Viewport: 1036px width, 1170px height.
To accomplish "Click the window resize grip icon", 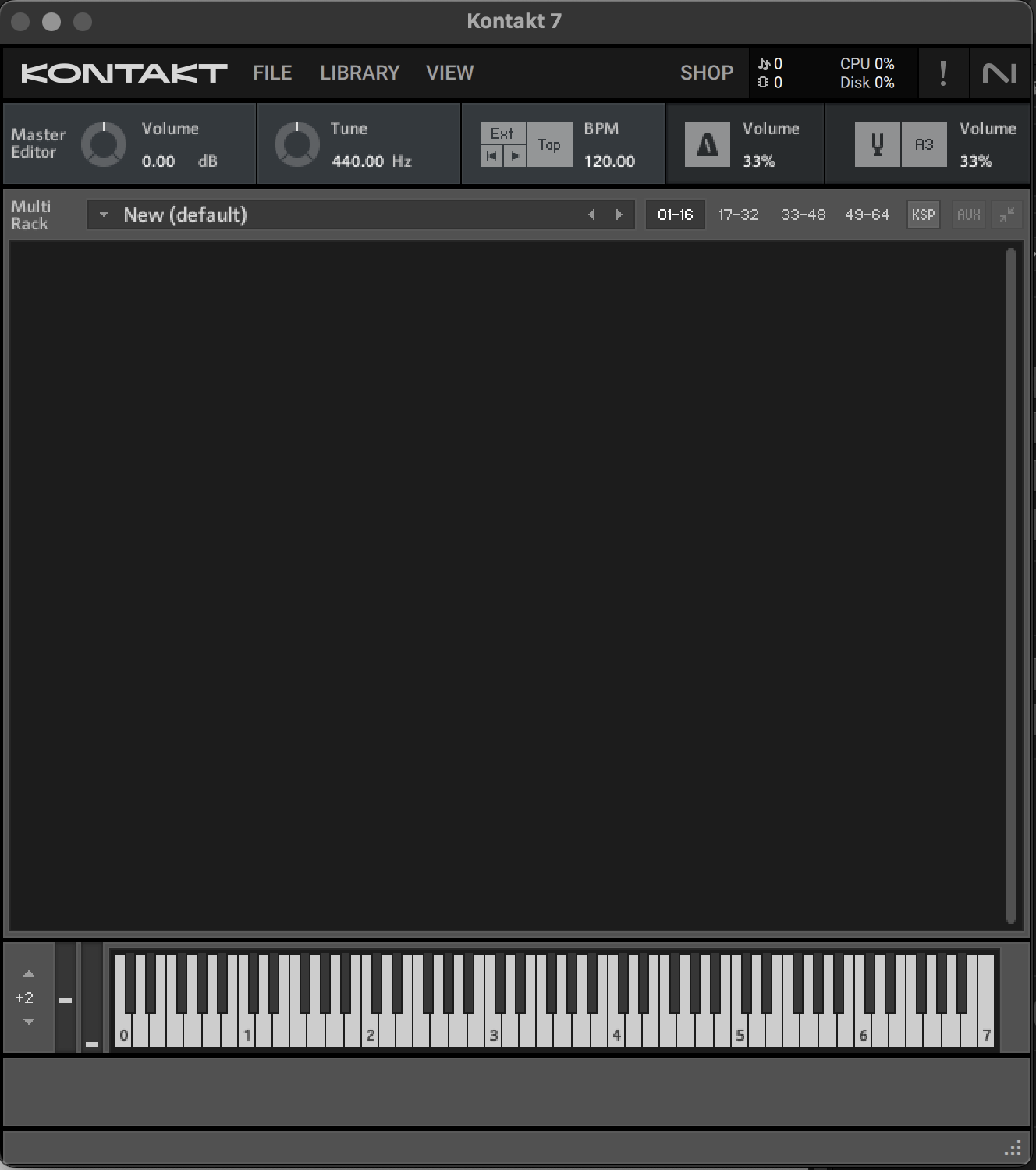I will [x=1013, y=1148].
